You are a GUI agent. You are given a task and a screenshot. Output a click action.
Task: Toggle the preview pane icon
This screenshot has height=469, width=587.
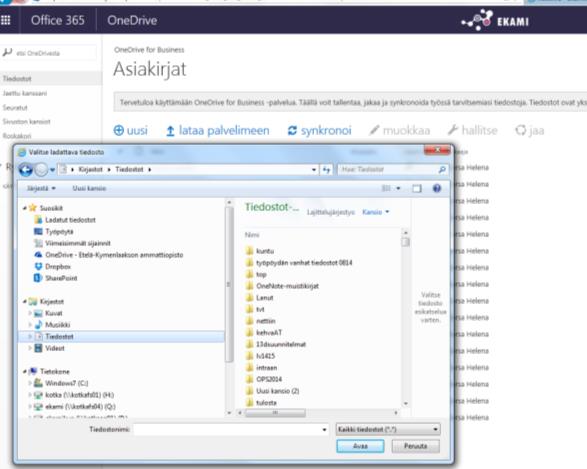(417, 189)
